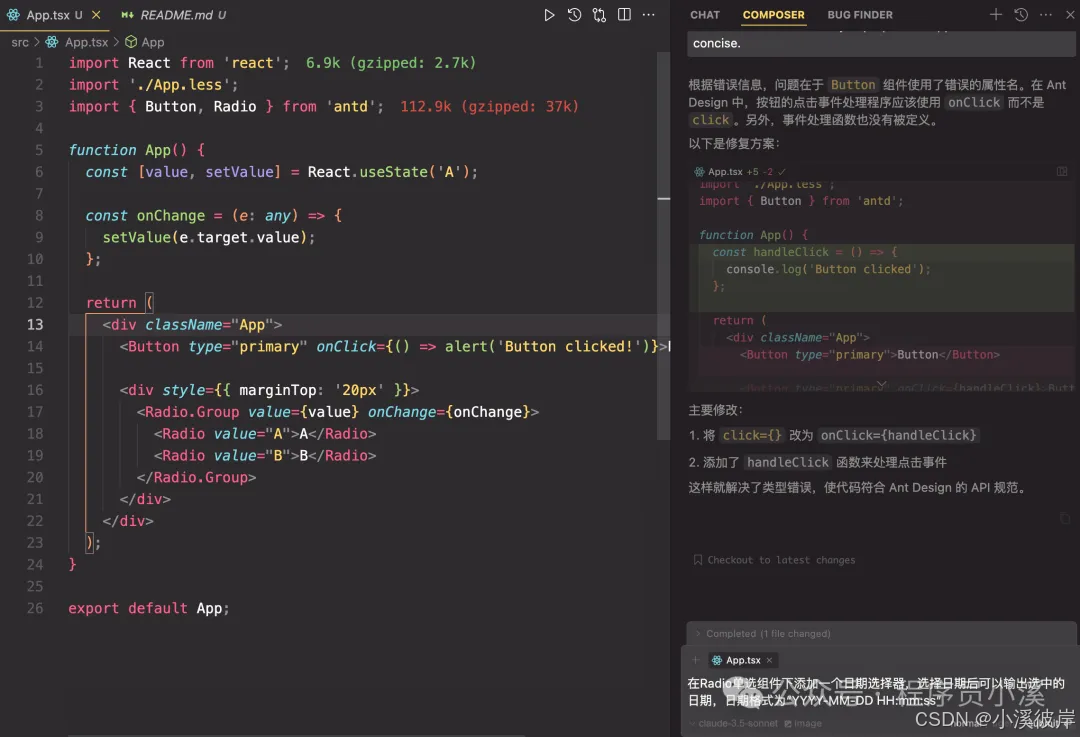Viewport: 1080px width, 737px height.
Task: Expand the collapsed code block chevron
Action: 881,384
